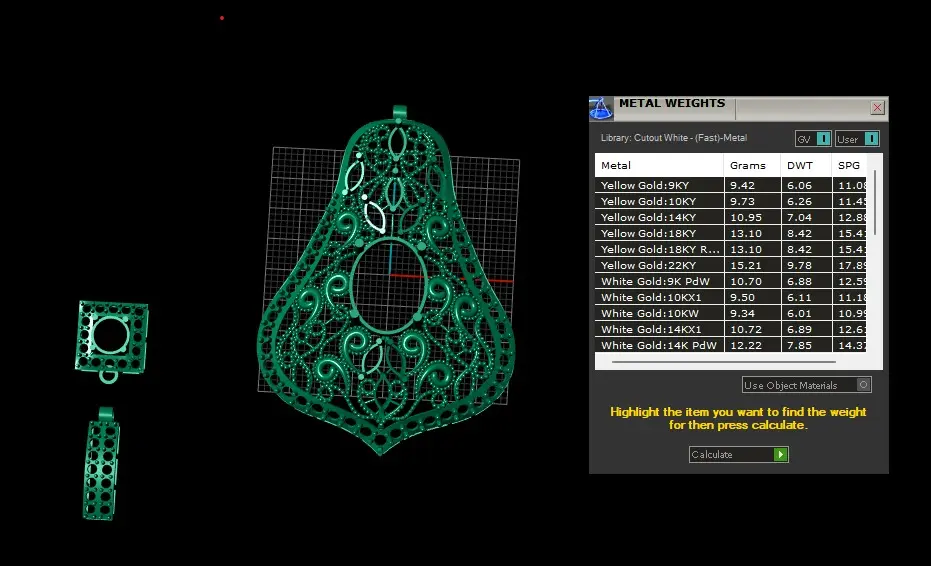Image resolution: width=931 pixels, height=566 pixels.
Task: Close the Metal Weights panel
Action: tap(877, 107)
